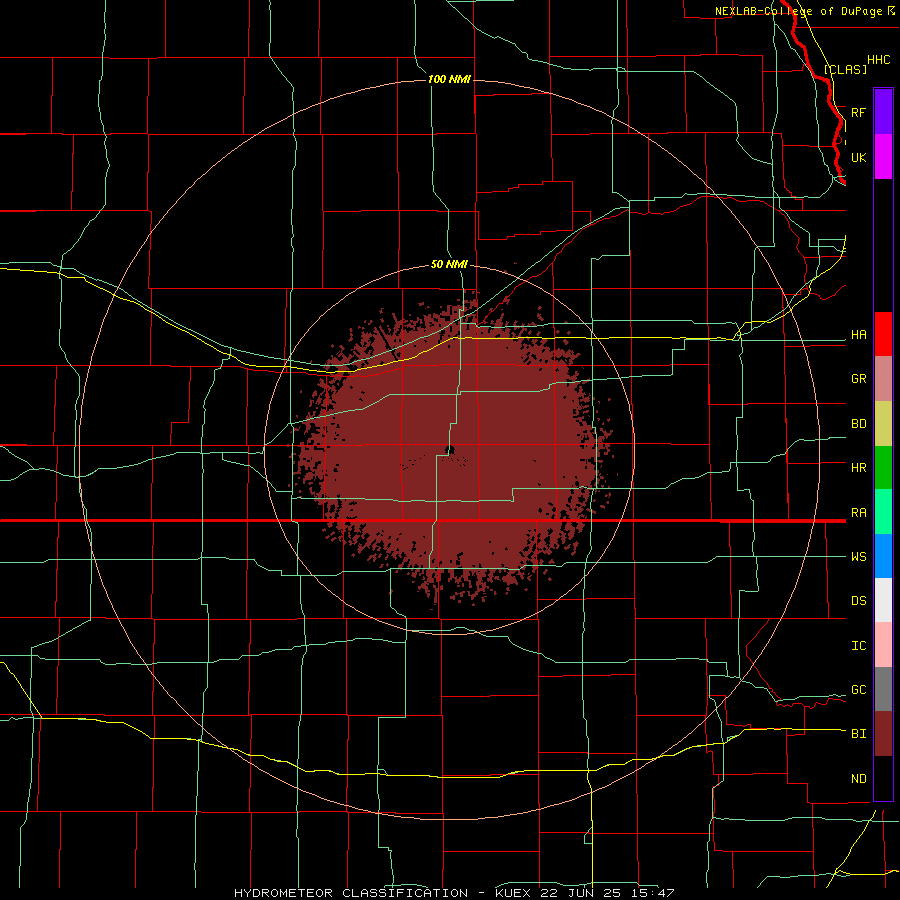Select the dark green HR legend swatch
The height and width of the screenshot is (900, 900).
coord(883,468)
